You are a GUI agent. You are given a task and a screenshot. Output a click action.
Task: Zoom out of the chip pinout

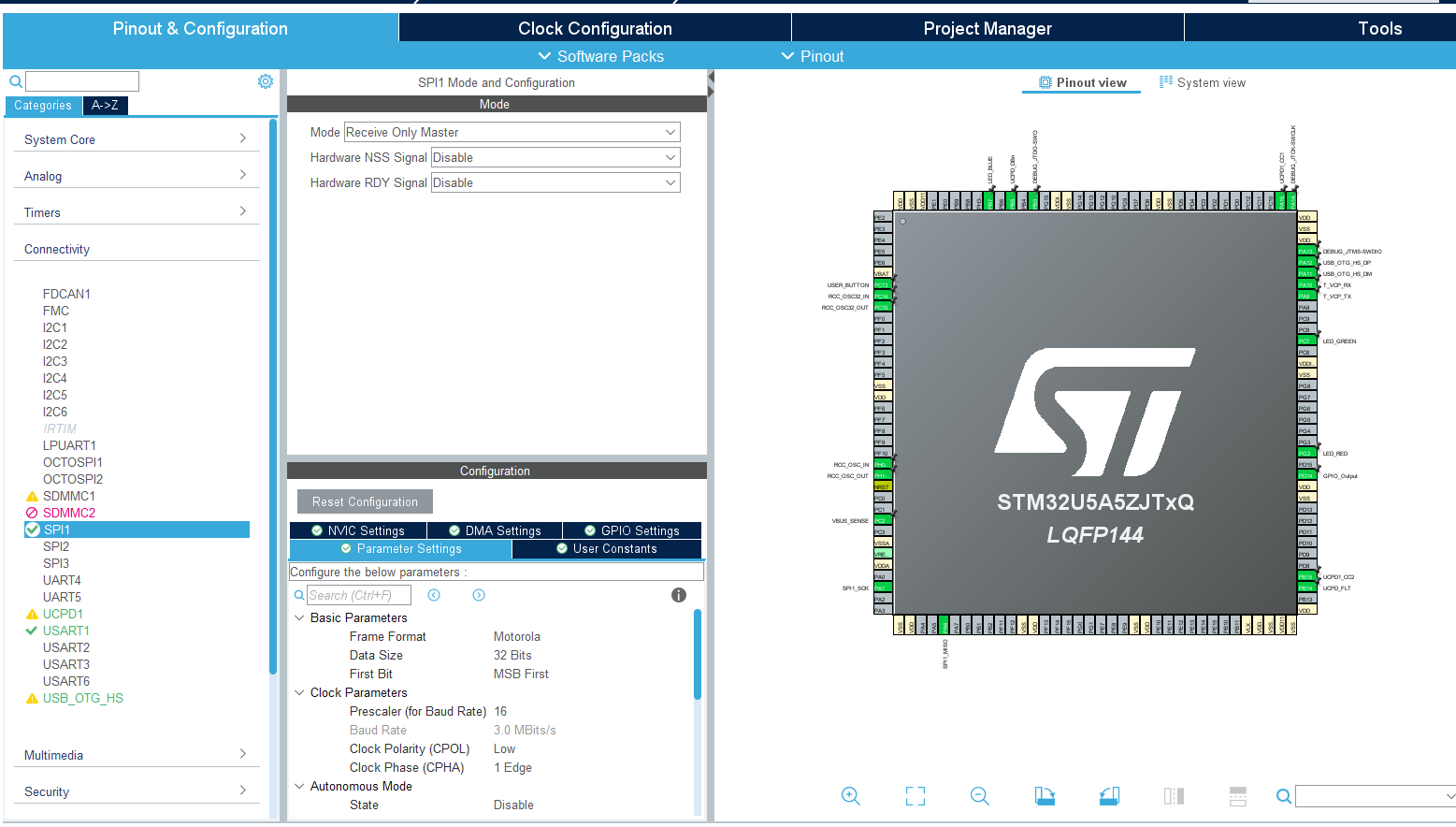(x=979, y=796)
